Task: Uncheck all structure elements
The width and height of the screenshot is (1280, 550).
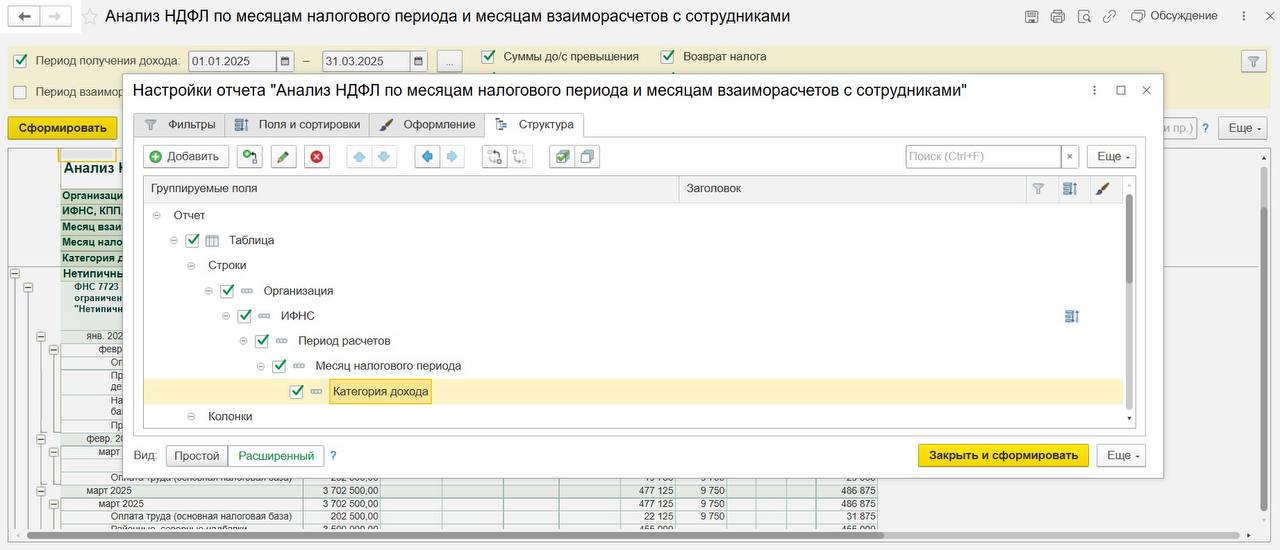Action: coord(587,156)
